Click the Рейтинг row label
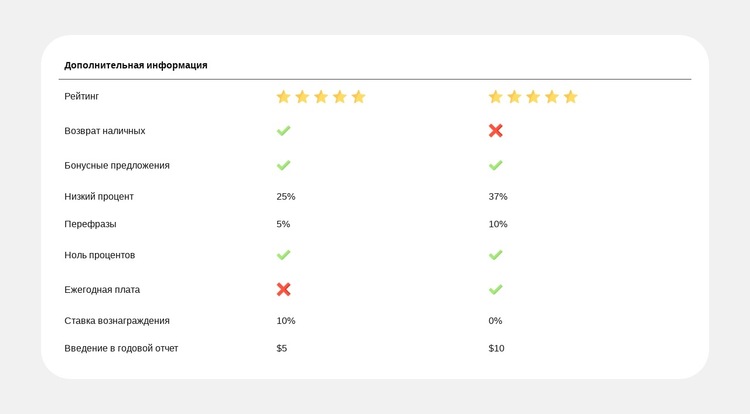This screenshot has width=750, height=414. point(82,97)
